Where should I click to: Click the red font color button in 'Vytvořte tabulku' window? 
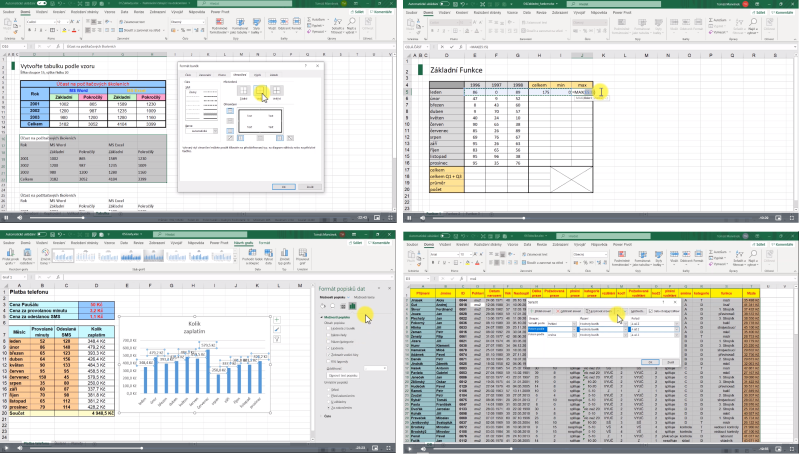(x=74, y=31)
